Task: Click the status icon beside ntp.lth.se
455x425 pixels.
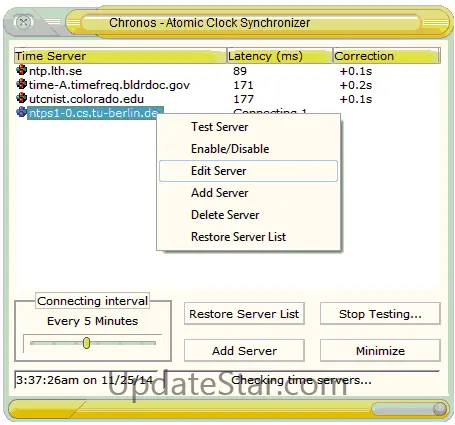Action: 21,70
